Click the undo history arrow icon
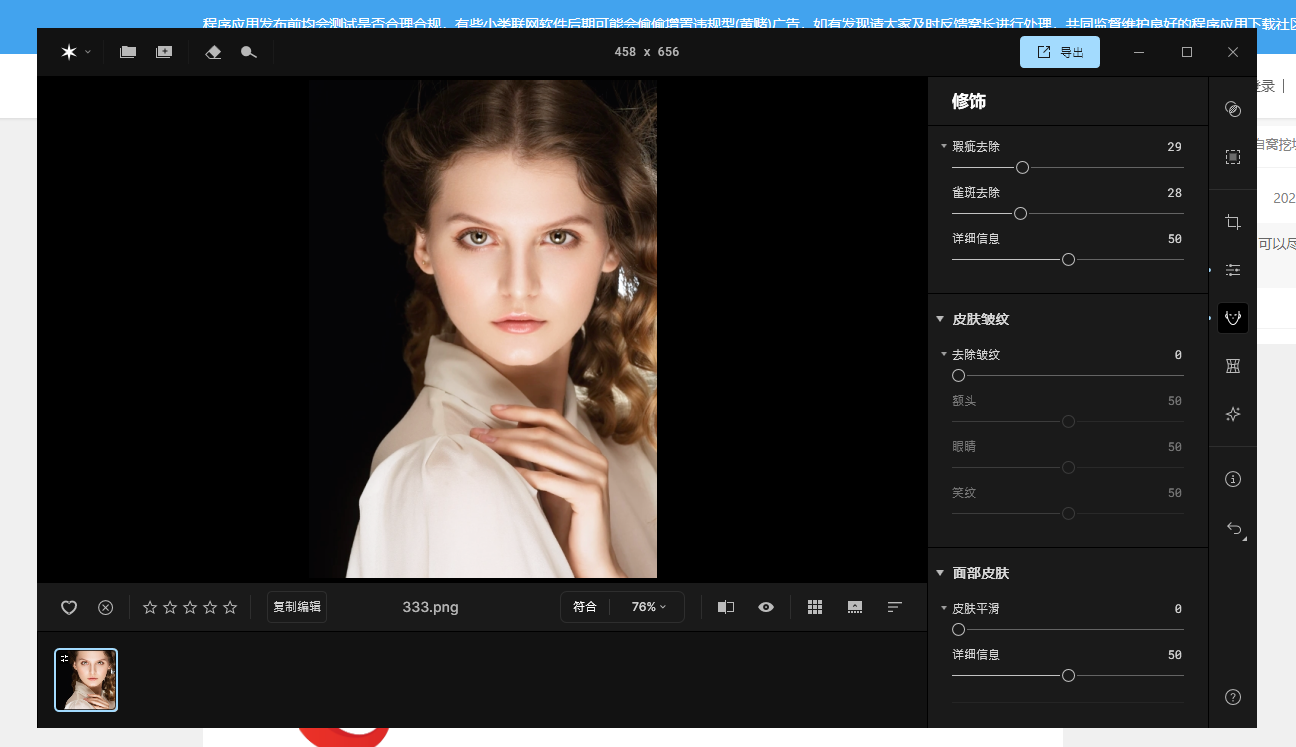This screenshot has width=1296, height=747. tap(1234, 528)
